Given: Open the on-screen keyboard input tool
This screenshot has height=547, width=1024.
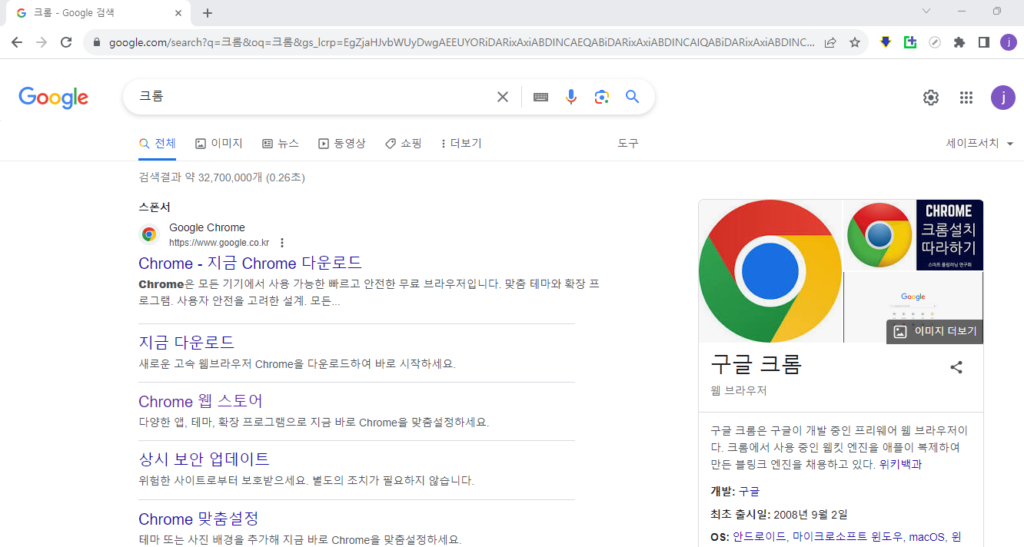Looking at the screenshot, I should (x=540, y=97).
